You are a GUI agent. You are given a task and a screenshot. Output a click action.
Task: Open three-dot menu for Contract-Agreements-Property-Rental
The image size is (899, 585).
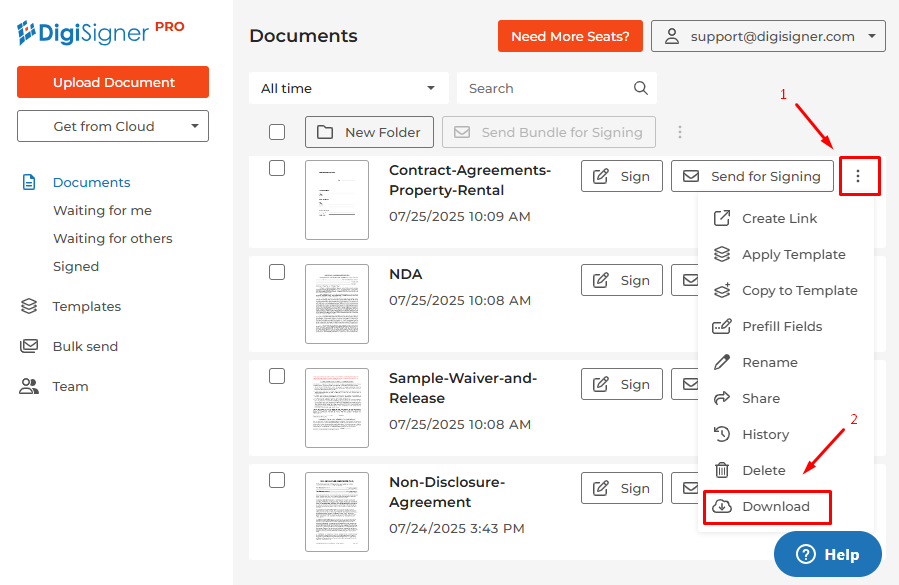pyautogui.click(x=859, y=176)
